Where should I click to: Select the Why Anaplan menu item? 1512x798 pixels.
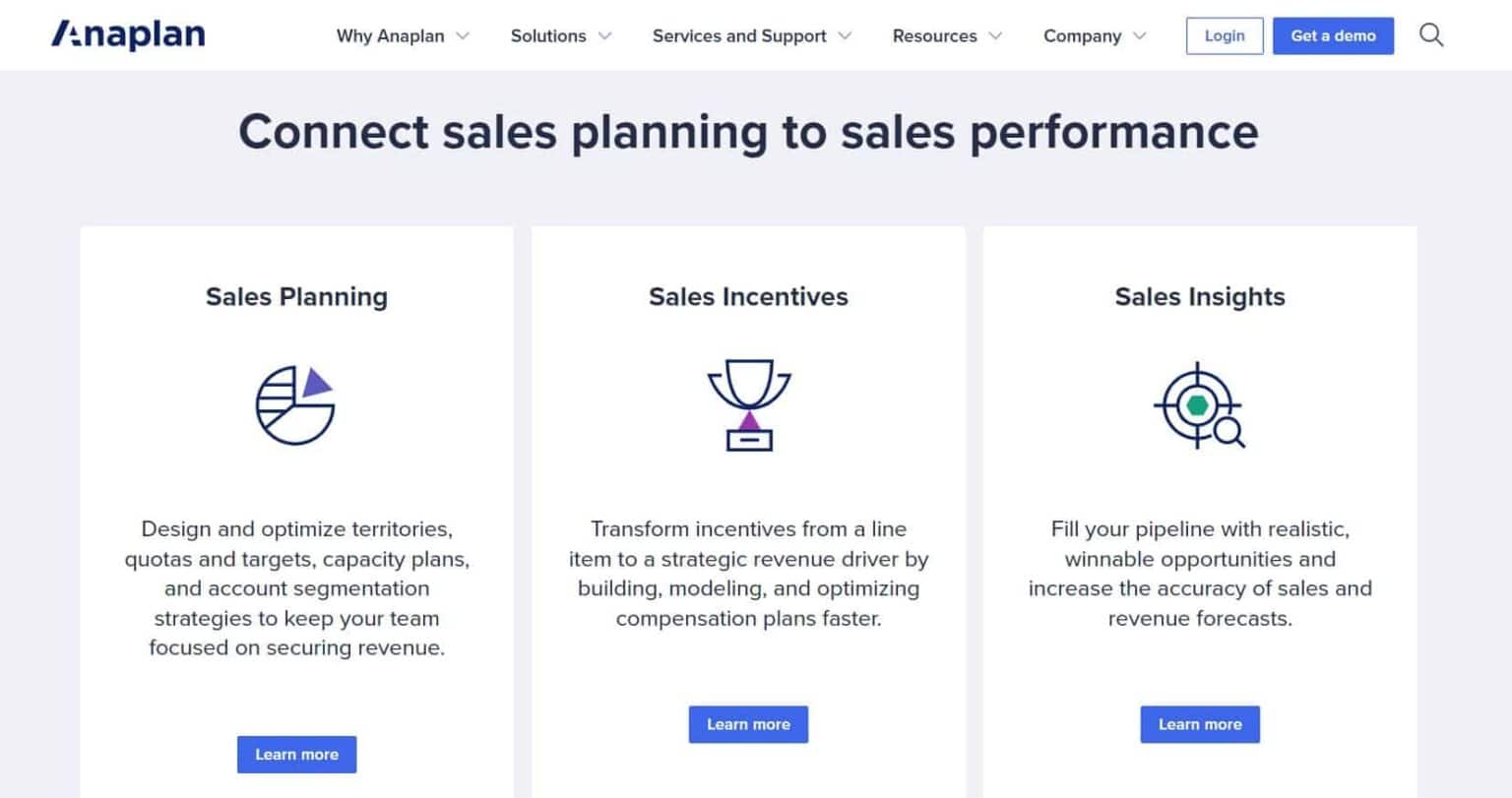tap(390, 35)
